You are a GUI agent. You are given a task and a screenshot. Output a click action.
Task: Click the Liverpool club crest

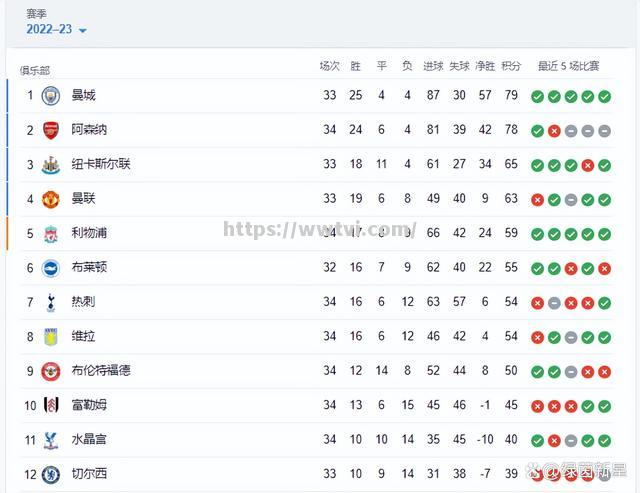[51, 233]
